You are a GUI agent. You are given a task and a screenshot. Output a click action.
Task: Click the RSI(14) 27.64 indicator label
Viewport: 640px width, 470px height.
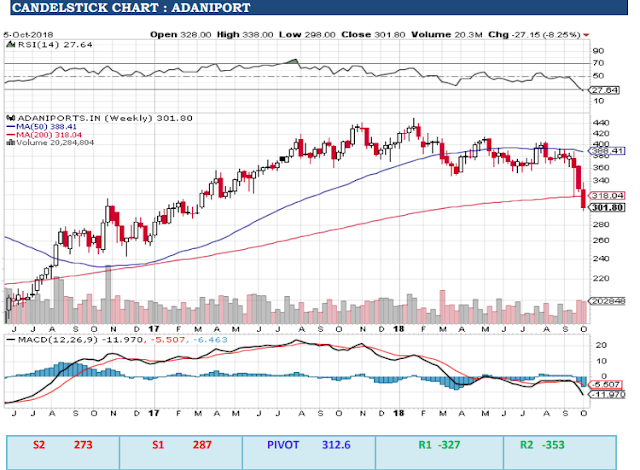coord(55,44)
